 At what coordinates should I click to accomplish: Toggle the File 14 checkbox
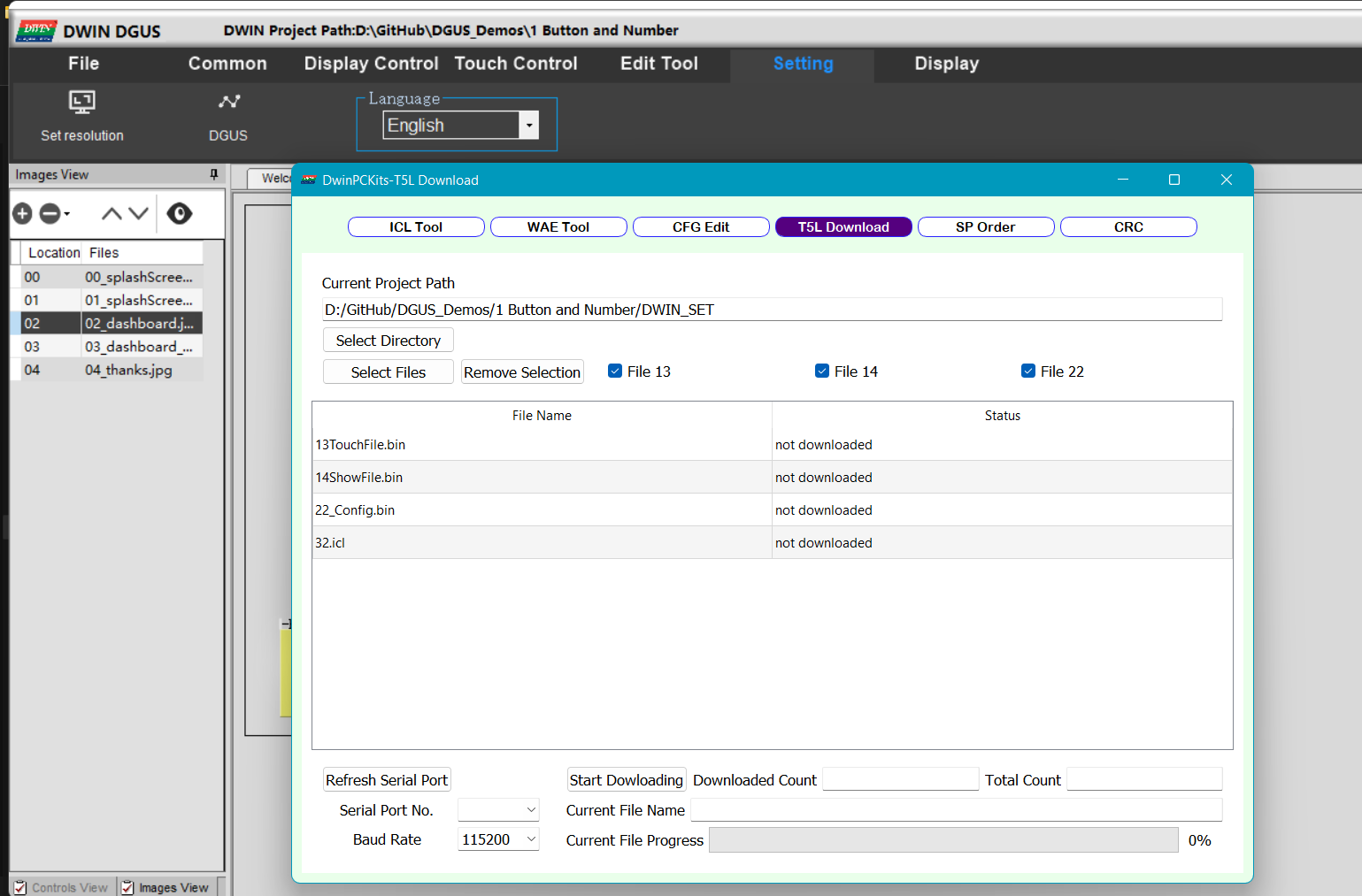(x=822, y=371)
